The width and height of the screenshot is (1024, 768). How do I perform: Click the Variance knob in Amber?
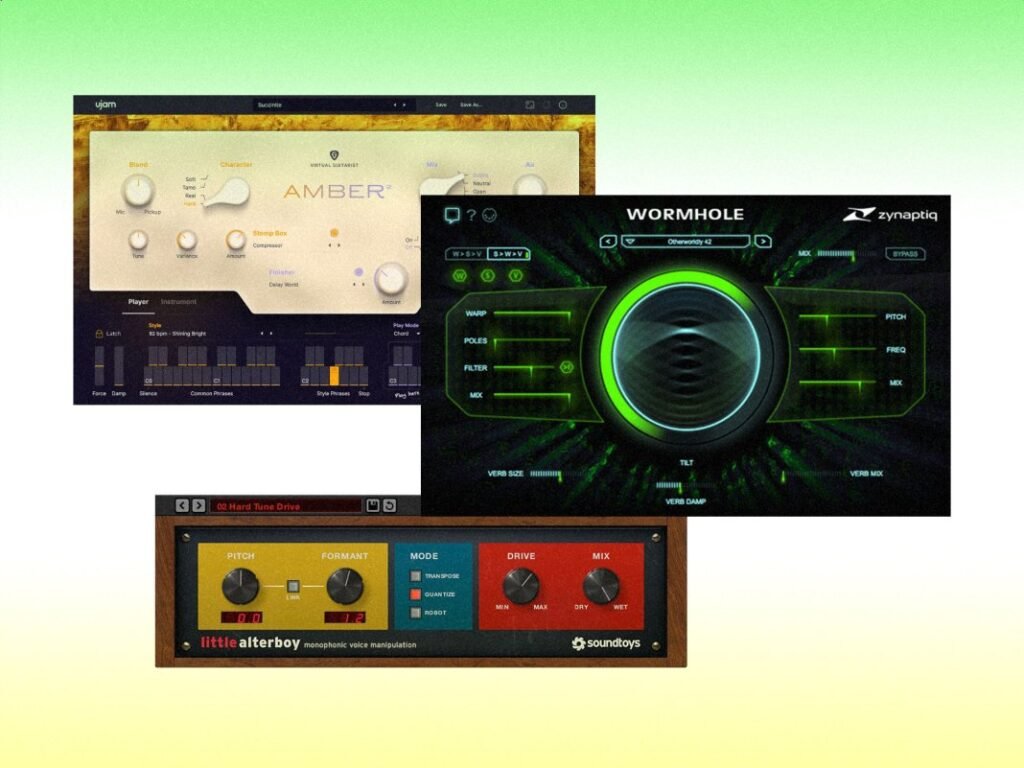coord(186,240)
